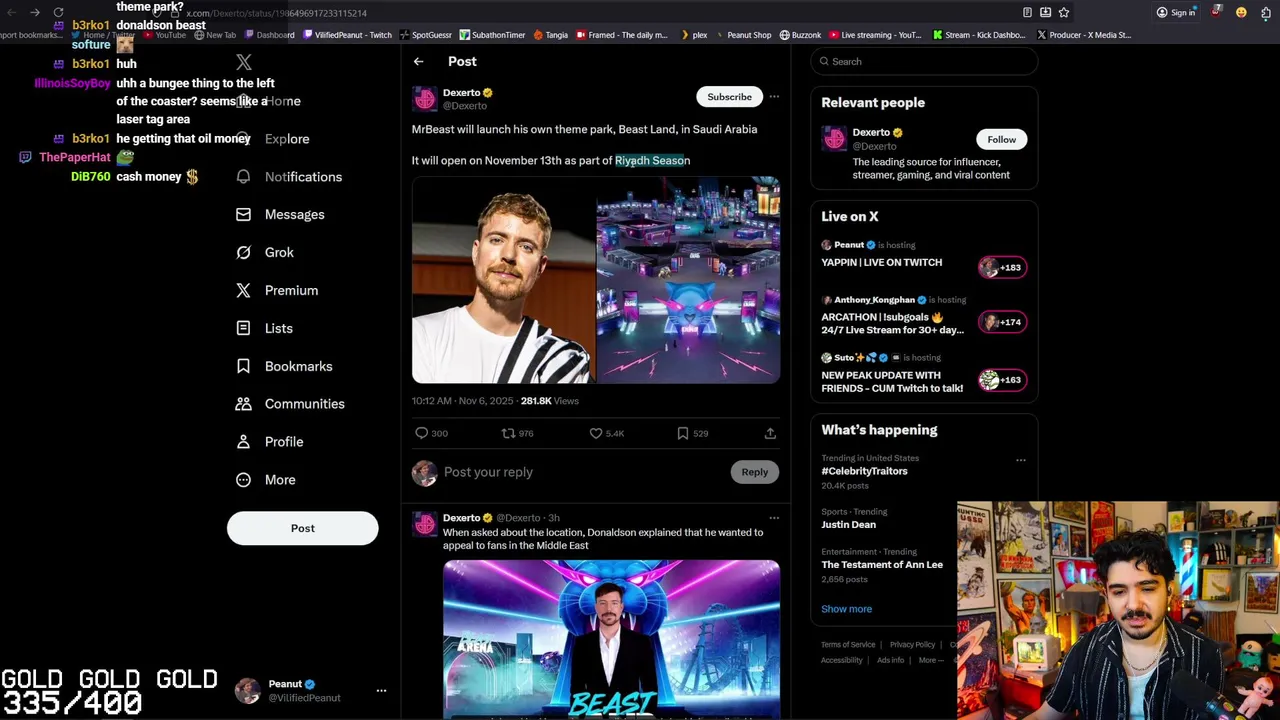Open Bookmarks icon in sidebar
The width and height of the screenshot is (1280, 720).
[243, 366]
